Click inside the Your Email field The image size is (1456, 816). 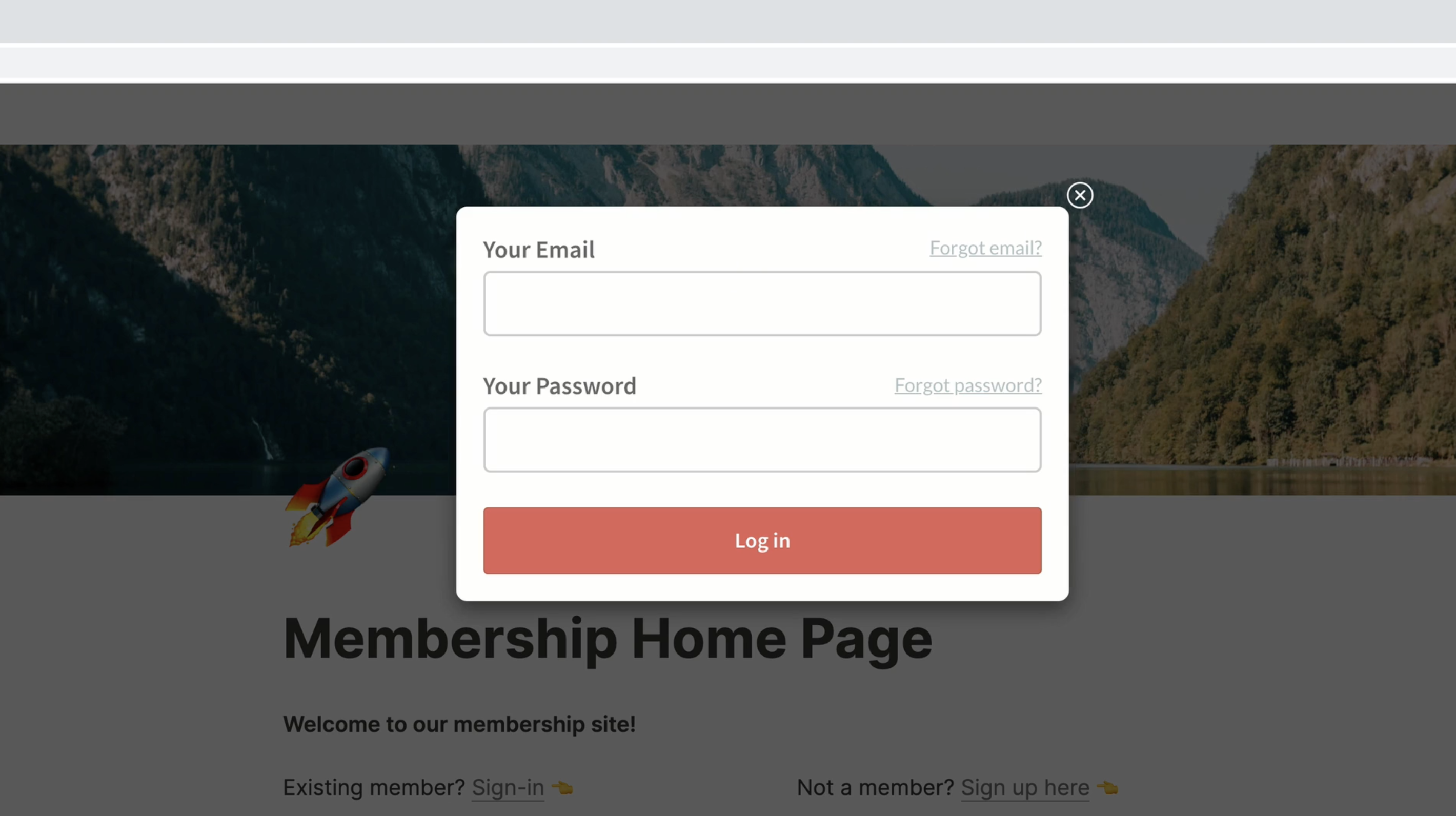point(761,303)
